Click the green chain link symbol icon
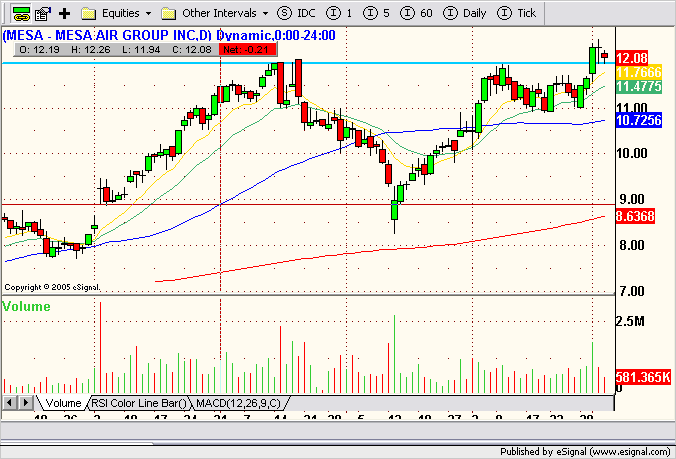The width and height of the screenshot is (676, 459). point(21,13)
